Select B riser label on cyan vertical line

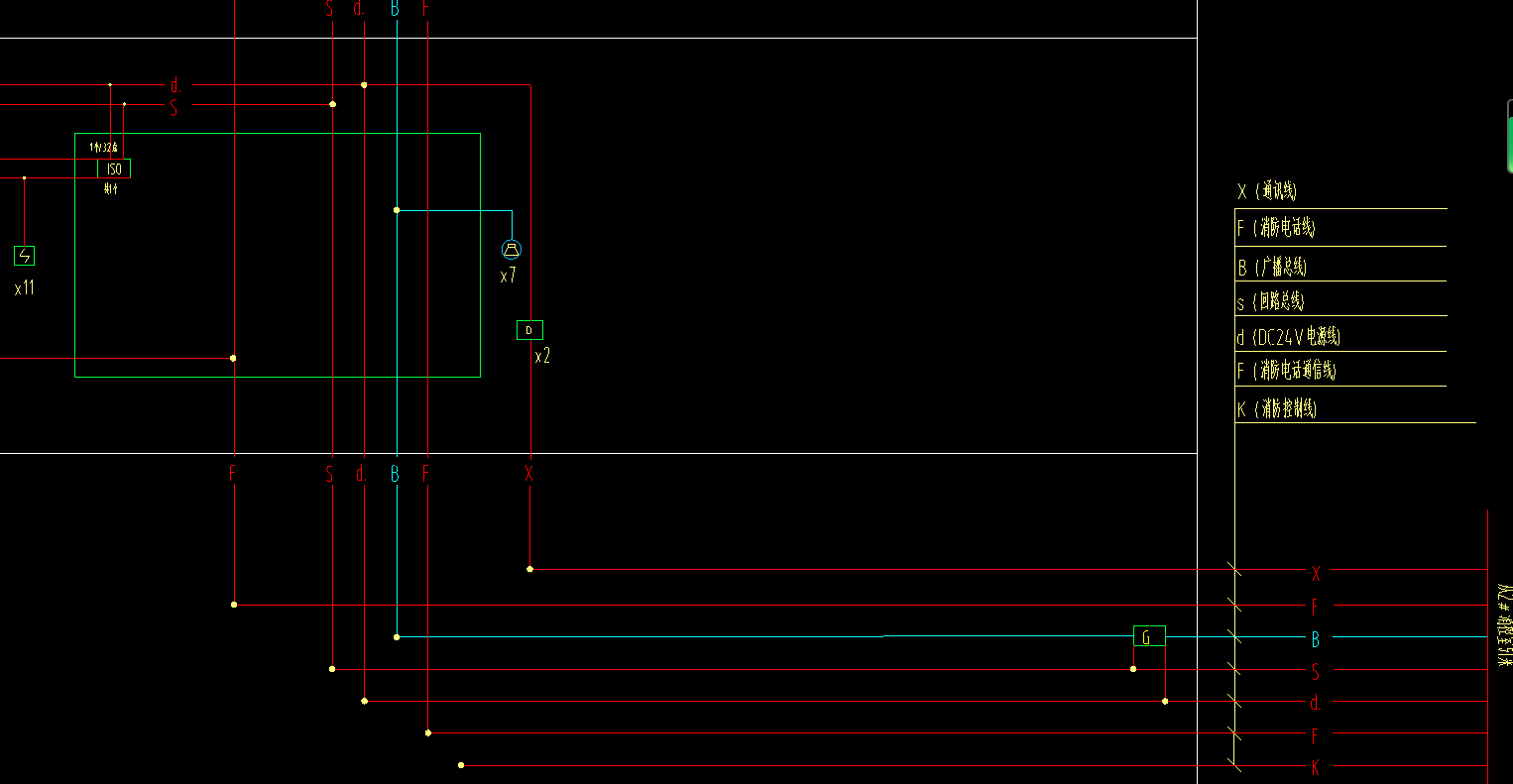pos(395,474)
